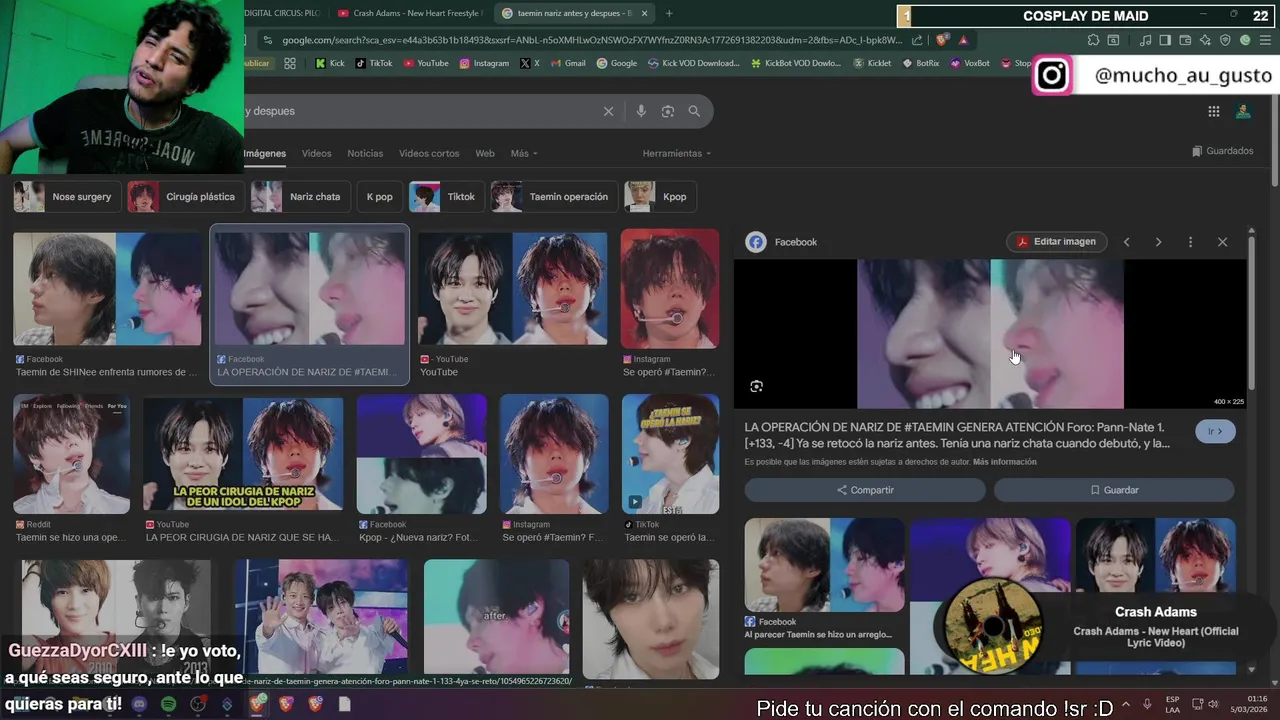Clear the search box with the X icon

608,111
